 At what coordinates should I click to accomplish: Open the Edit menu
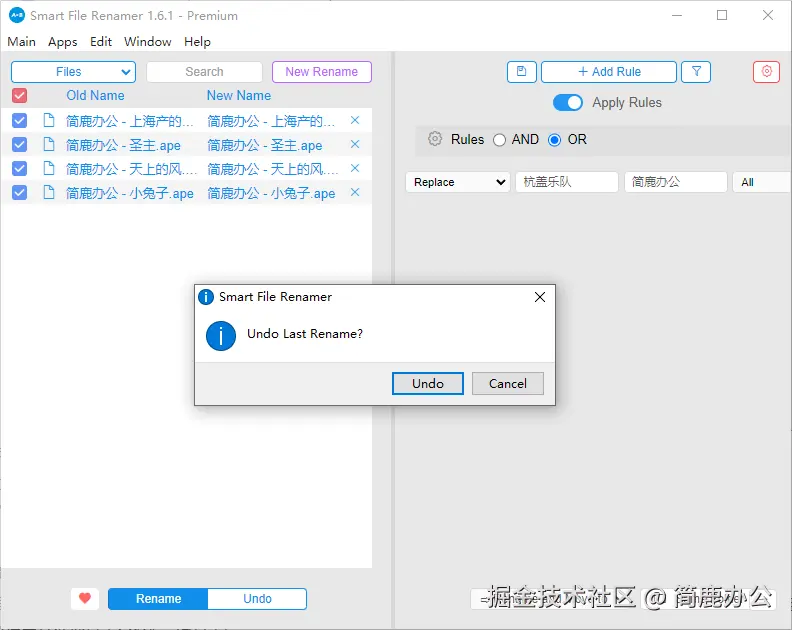tap(101, 41)
